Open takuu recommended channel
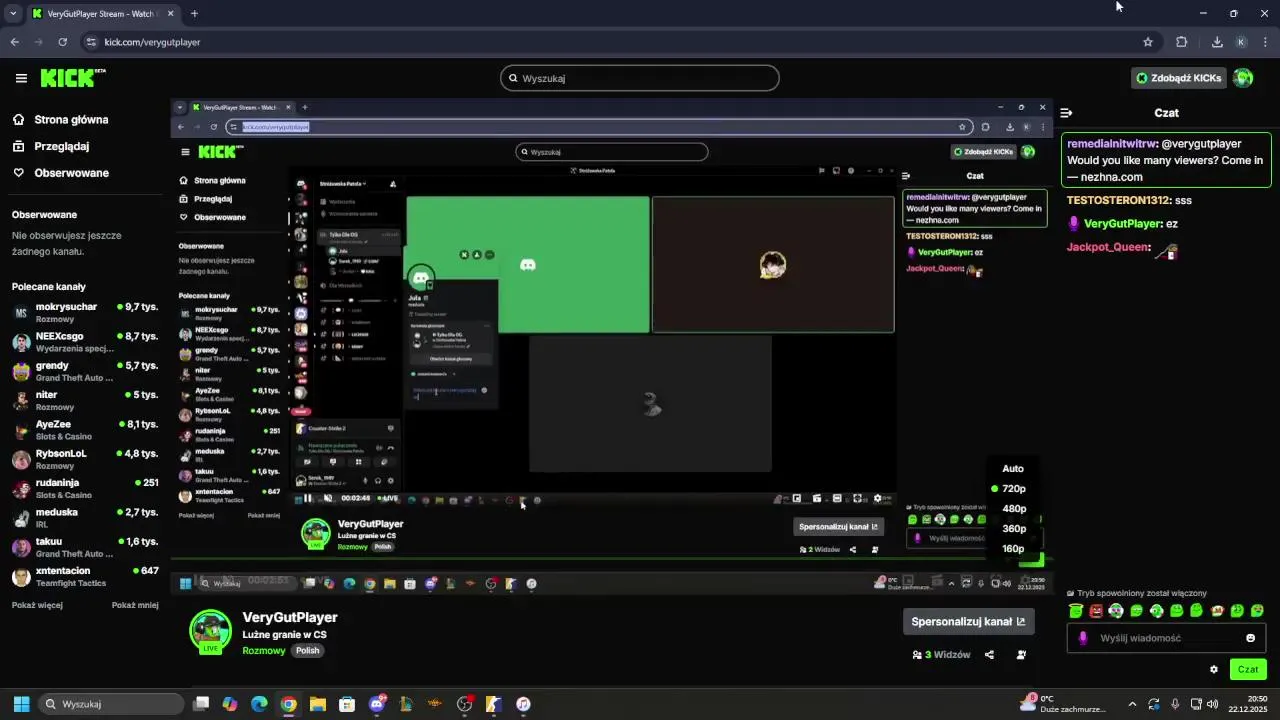 tap(85, 548)
